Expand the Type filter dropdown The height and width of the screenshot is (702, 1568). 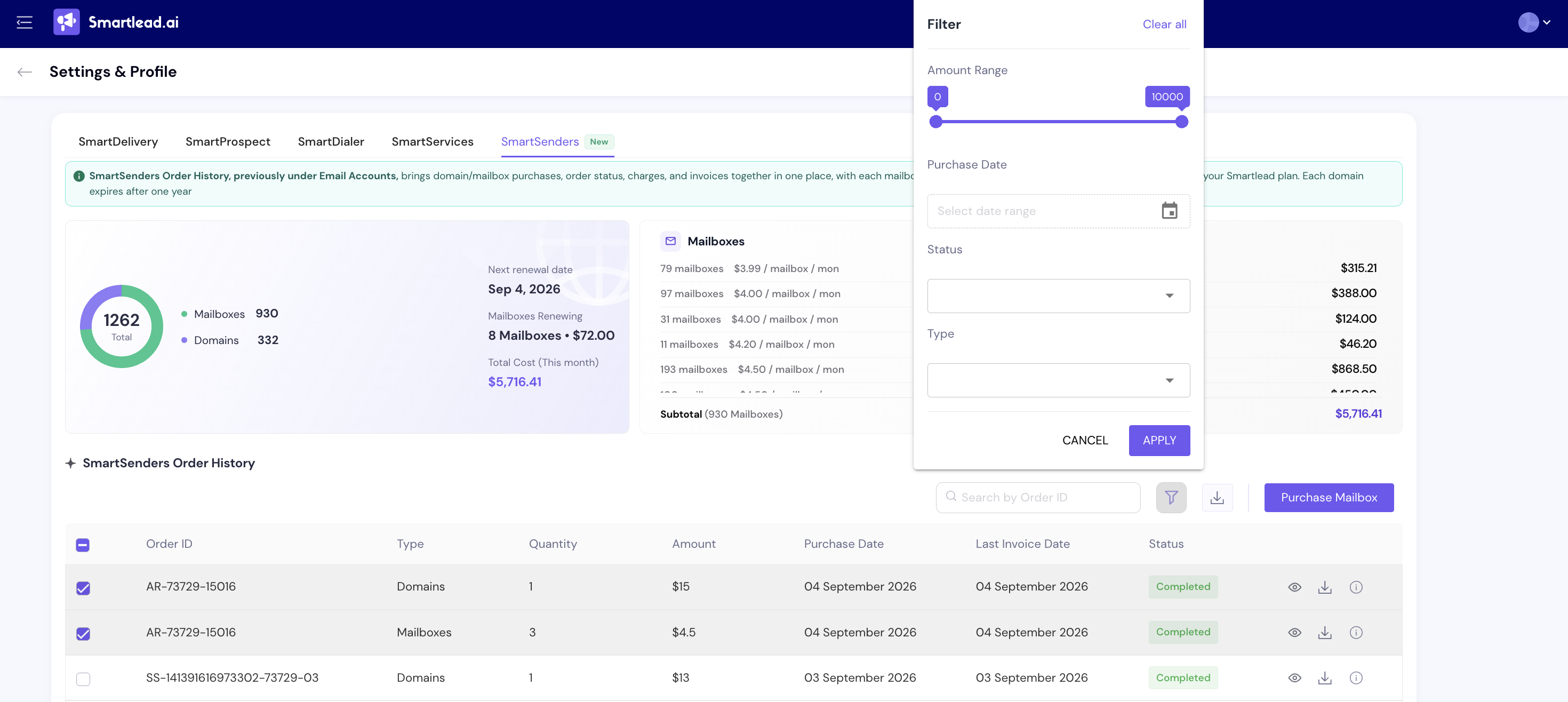(x=1058, y=380)
